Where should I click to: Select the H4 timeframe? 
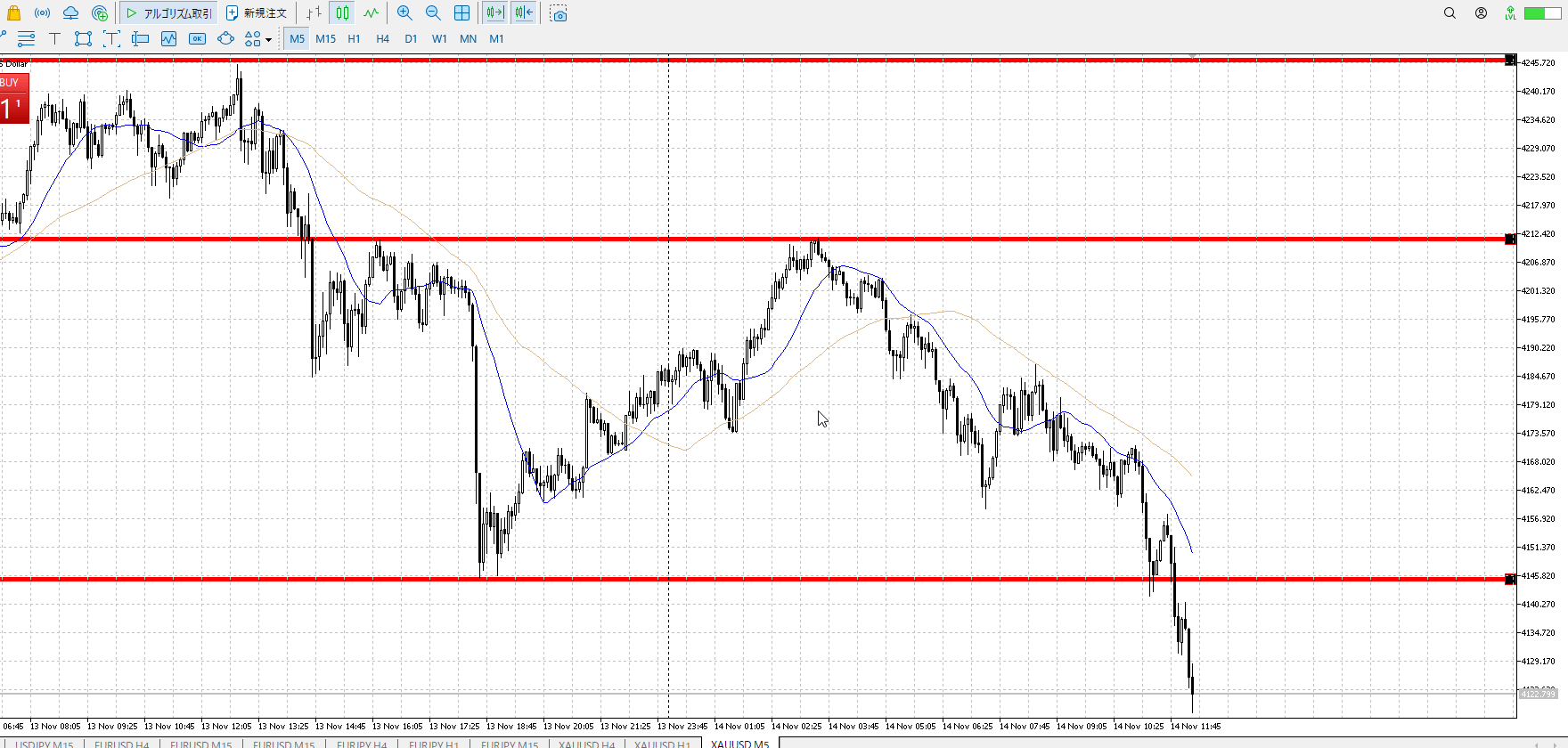coord(382,38)
